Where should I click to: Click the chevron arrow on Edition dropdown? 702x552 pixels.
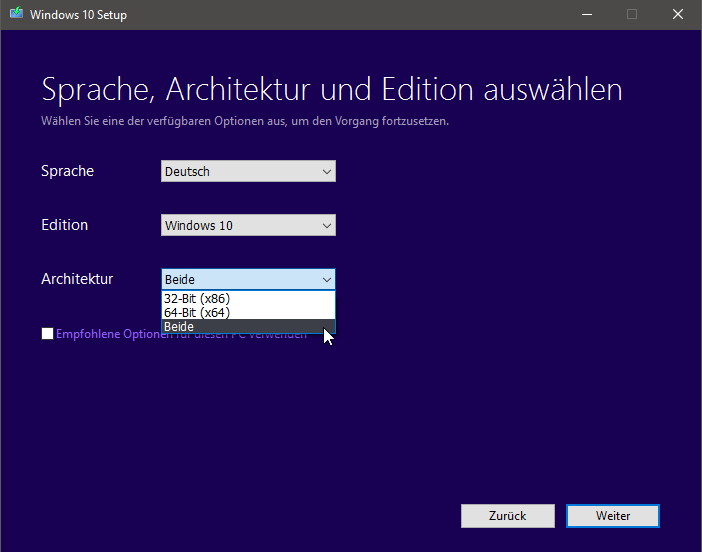tap(326, 226)
